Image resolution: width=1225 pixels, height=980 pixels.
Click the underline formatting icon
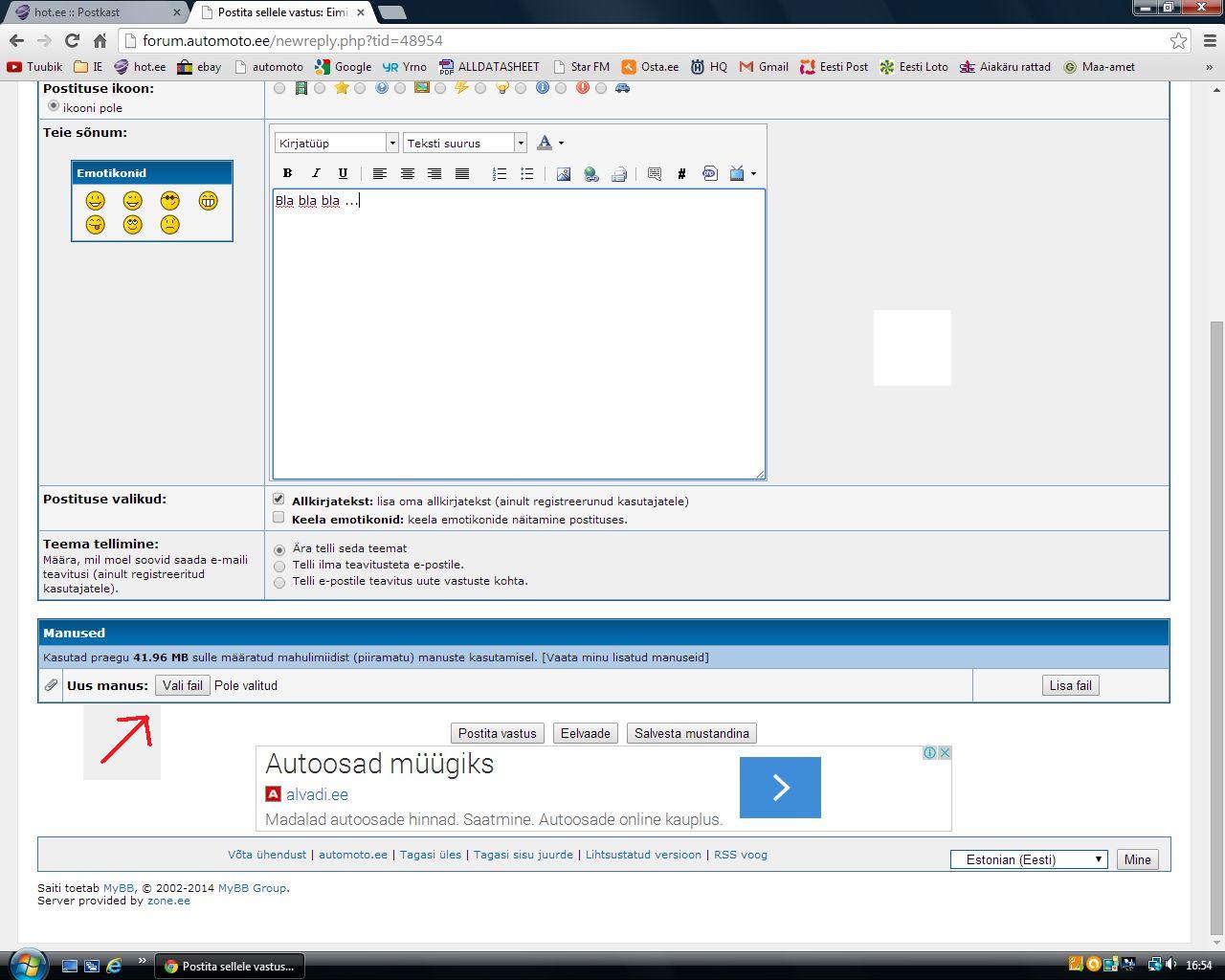click(343, 173)
